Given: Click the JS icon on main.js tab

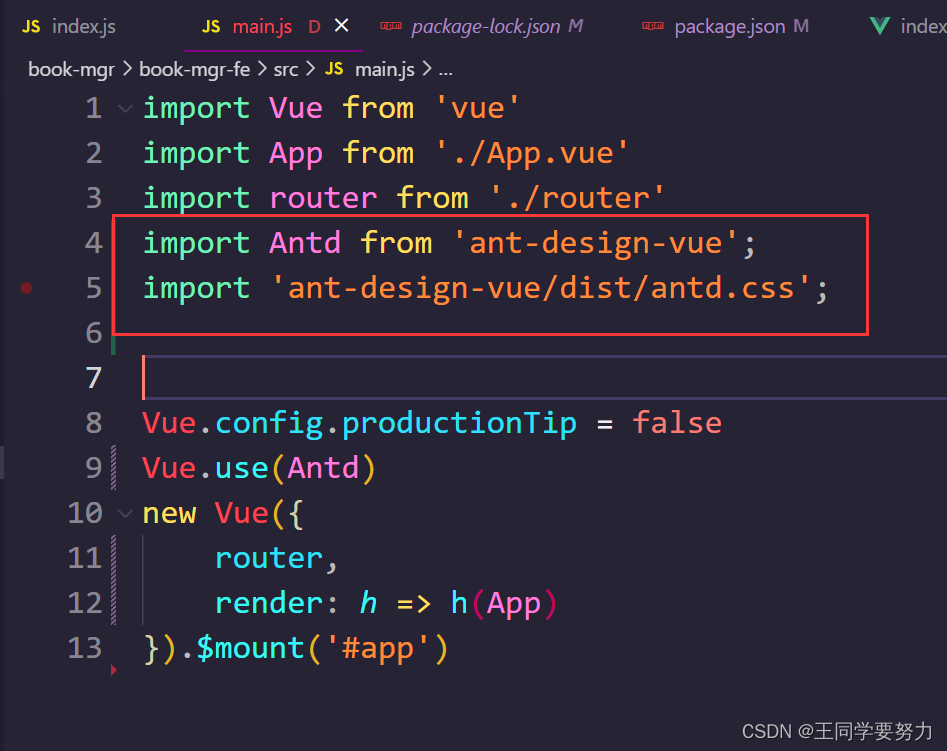Looking at the screenshot, I should click(x=211, y=27).
